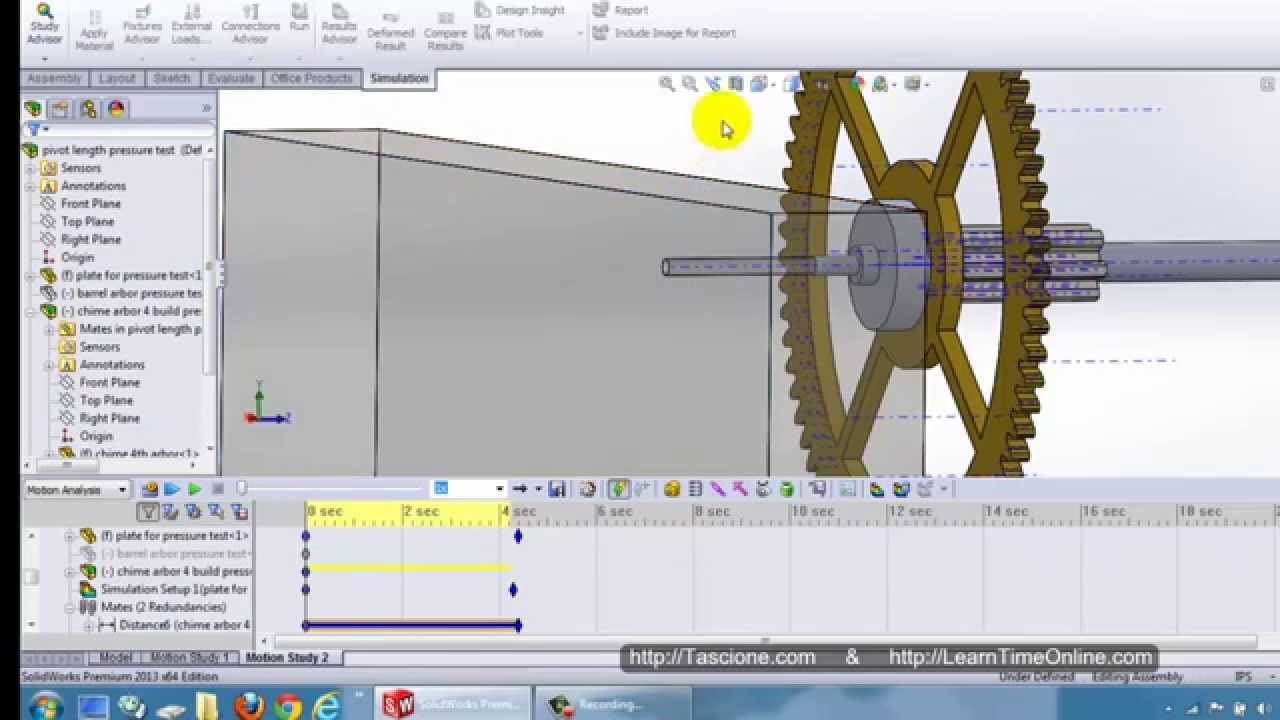Click Save Animation icon

pyautogui.click(x=557, y=489)
